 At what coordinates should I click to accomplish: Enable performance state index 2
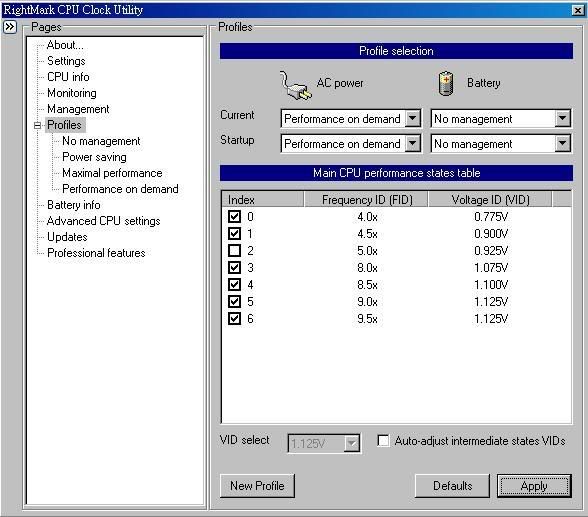[234, 250]
